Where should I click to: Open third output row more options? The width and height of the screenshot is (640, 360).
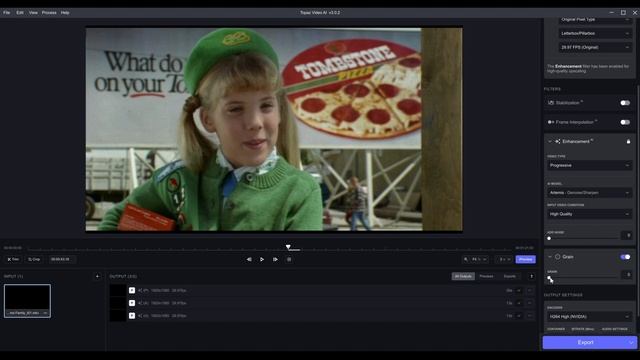pos(530,316)
